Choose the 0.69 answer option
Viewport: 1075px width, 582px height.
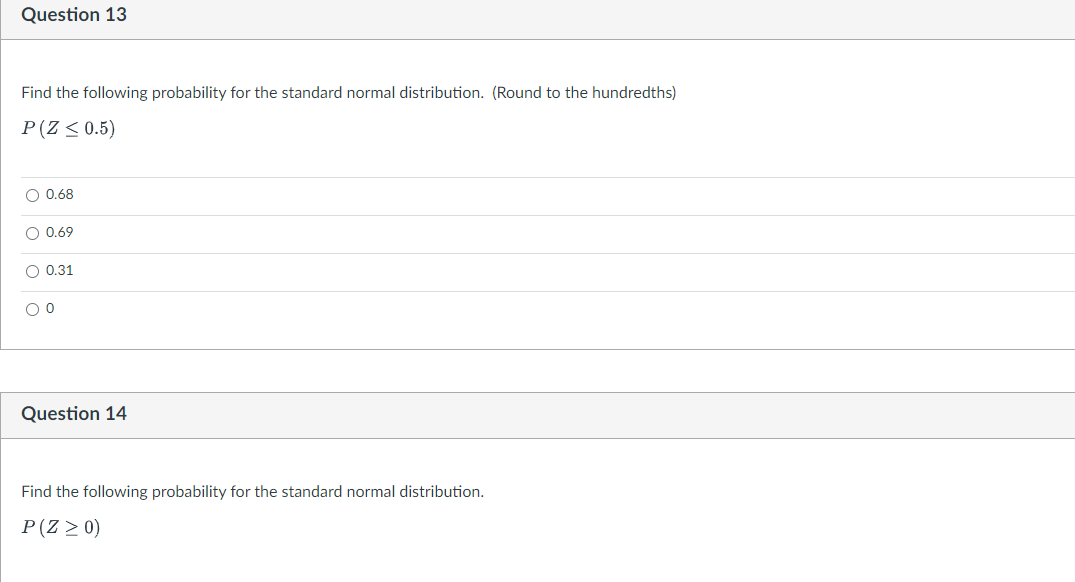click(32, 232)
